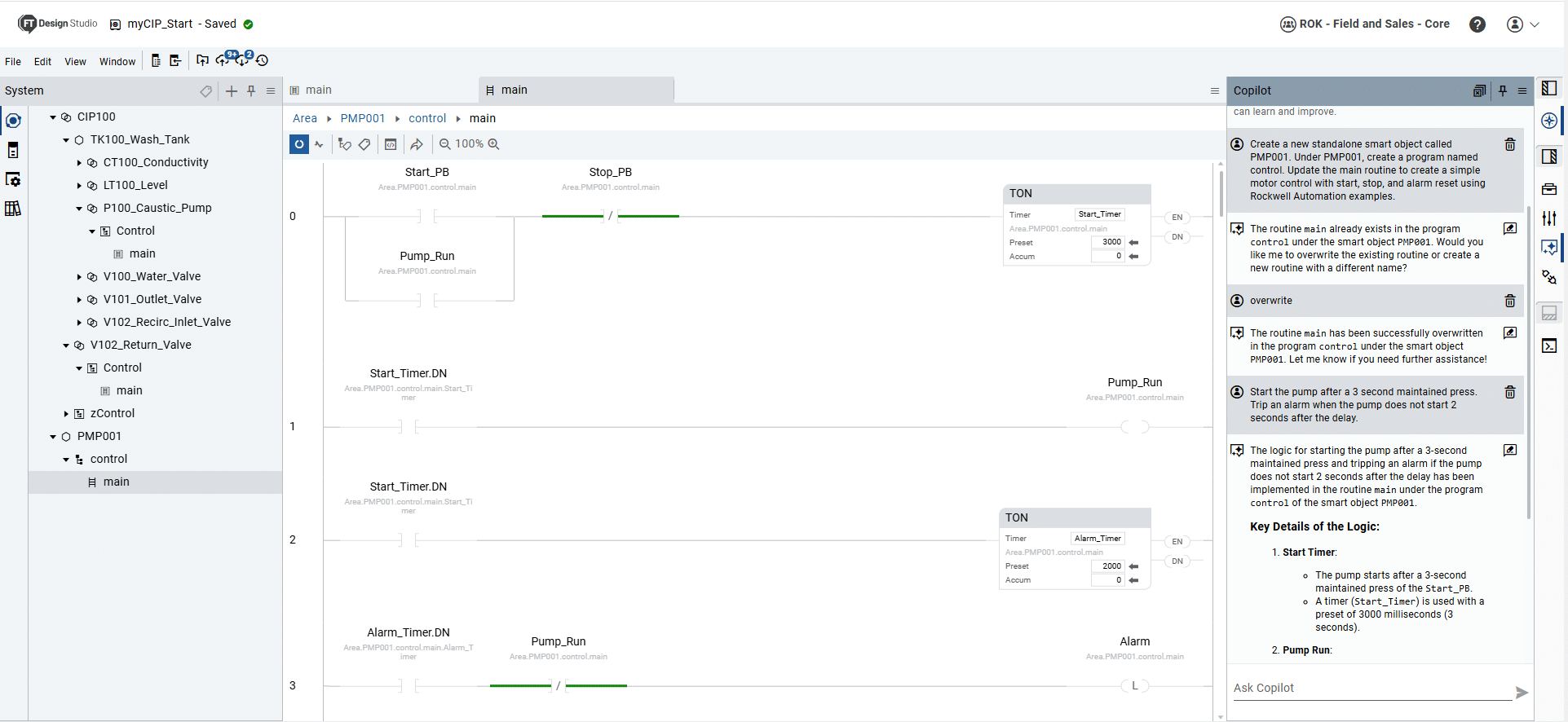The width and height of the screenshot is (1568, 722).
Task: Open the help question mark icon
Action: [x=1477, y=24]
